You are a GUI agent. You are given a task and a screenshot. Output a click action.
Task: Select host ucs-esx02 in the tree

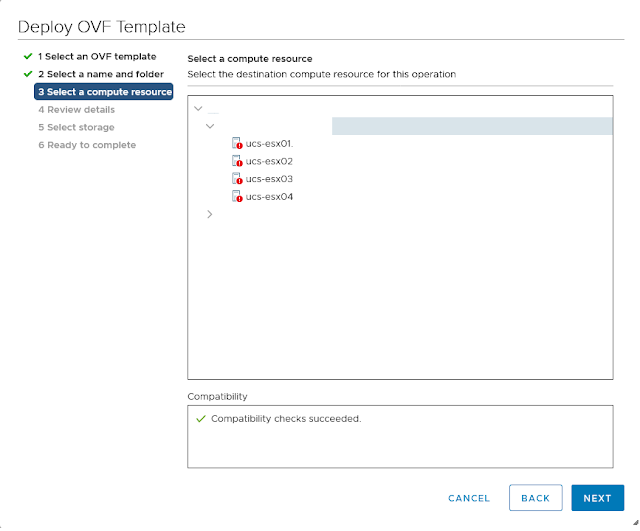tap(269, 161)
